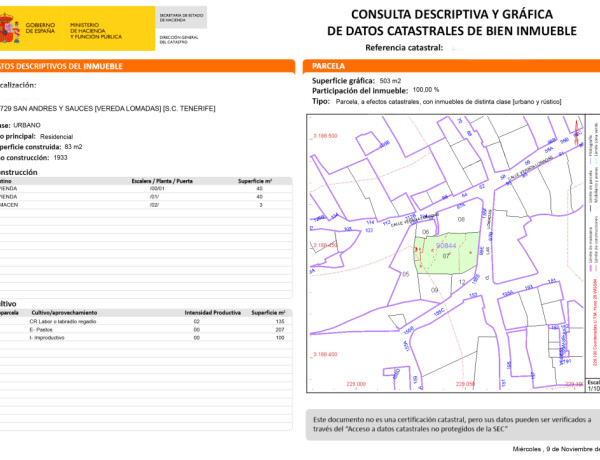This screenshot has width=600, height=460.
Task: Click the Superficie m² column header in construction table
Action: 257,180
